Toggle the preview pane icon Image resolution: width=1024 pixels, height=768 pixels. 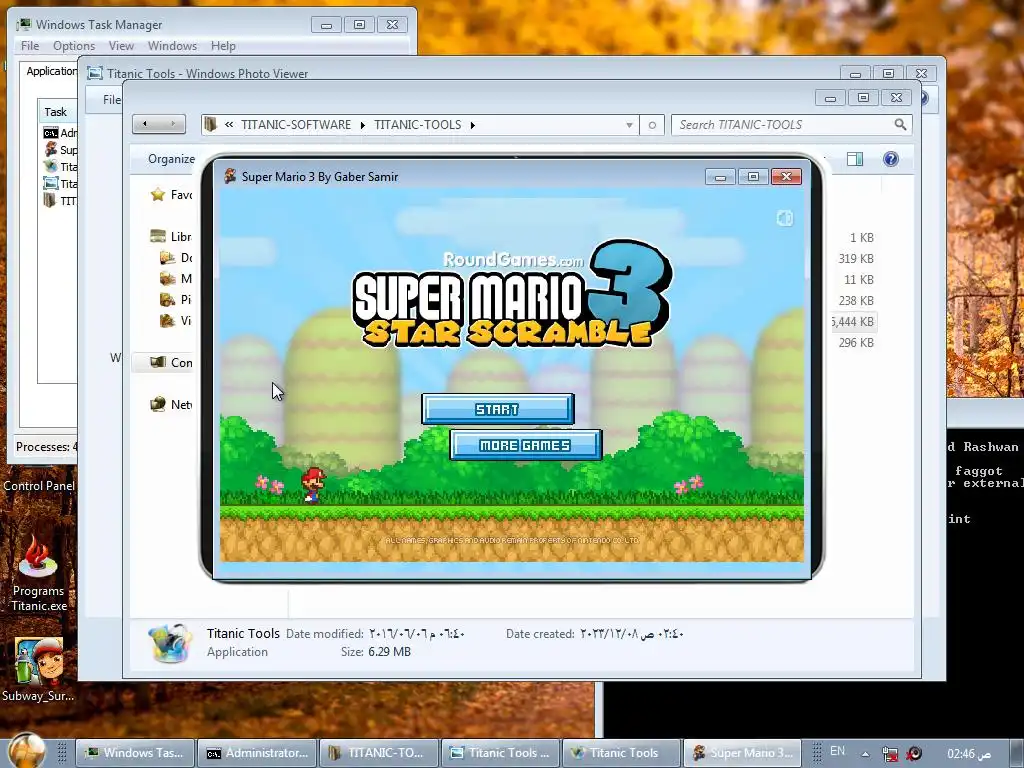pyautogui.click(x=855, y=159)
